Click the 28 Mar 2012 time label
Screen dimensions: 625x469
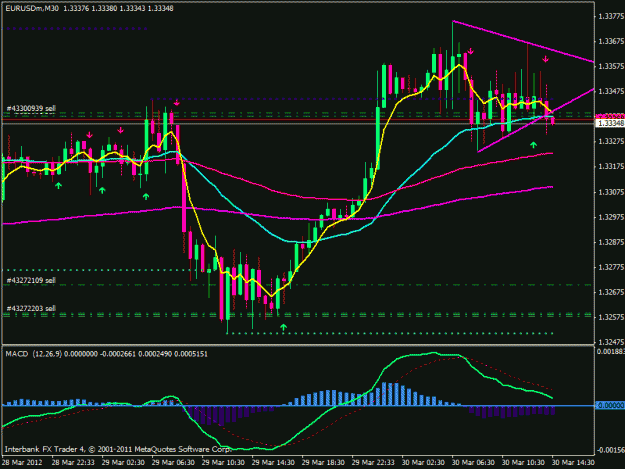tap(22, 463)
